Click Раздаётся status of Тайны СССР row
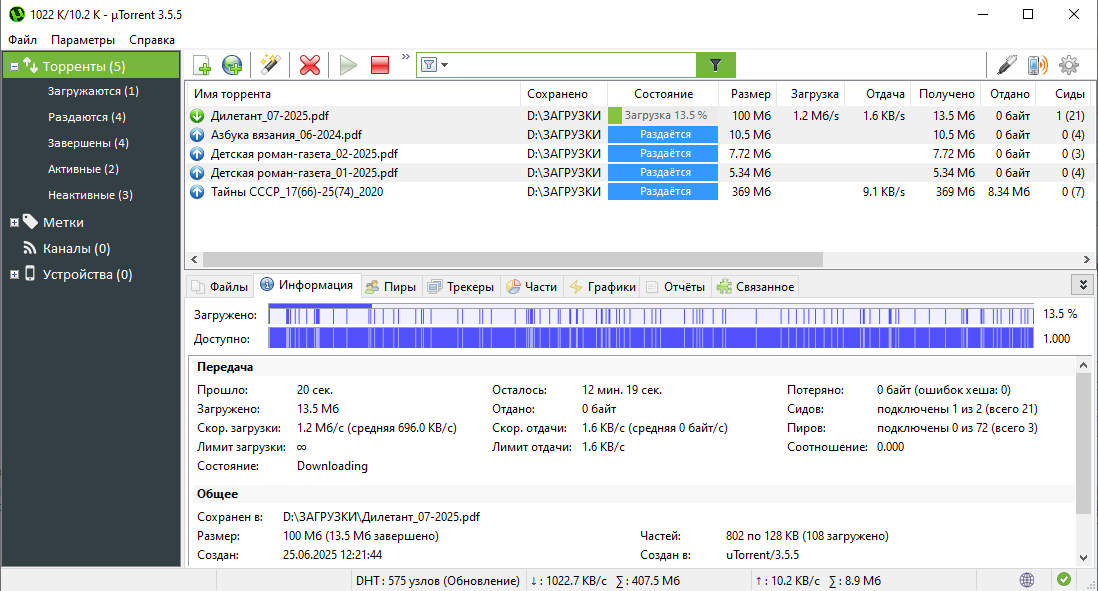Screen dimensions: 1098x591 663,192
